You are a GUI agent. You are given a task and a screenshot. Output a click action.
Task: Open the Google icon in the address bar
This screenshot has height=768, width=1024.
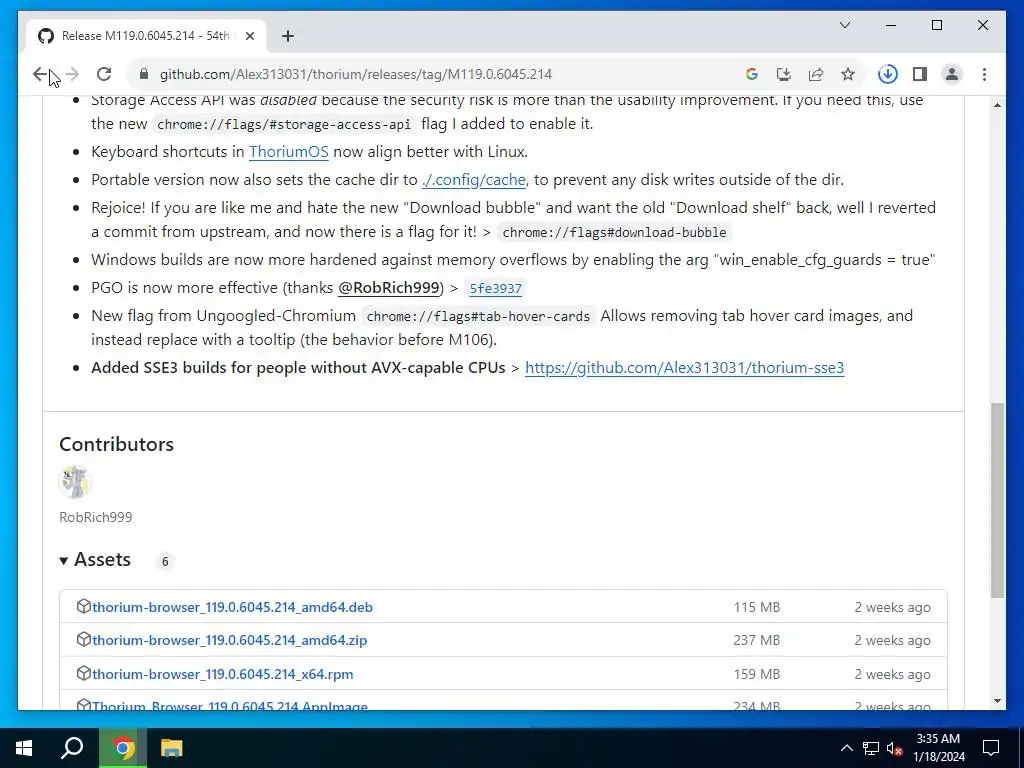[752, 74]
